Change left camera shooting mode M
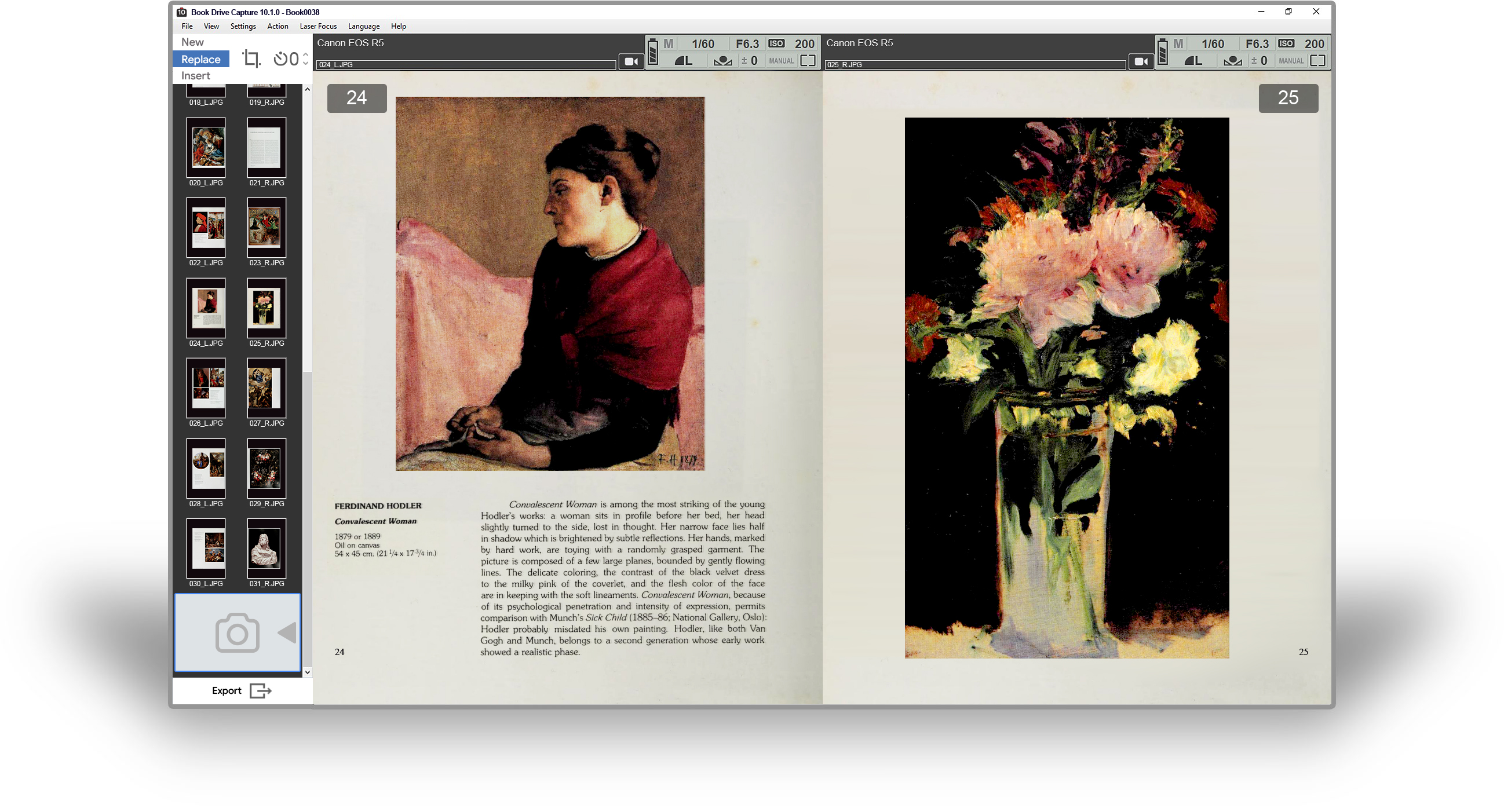The height and width of the screenshot is (812, 1504). pyautogui.click(x=669, y=44)
